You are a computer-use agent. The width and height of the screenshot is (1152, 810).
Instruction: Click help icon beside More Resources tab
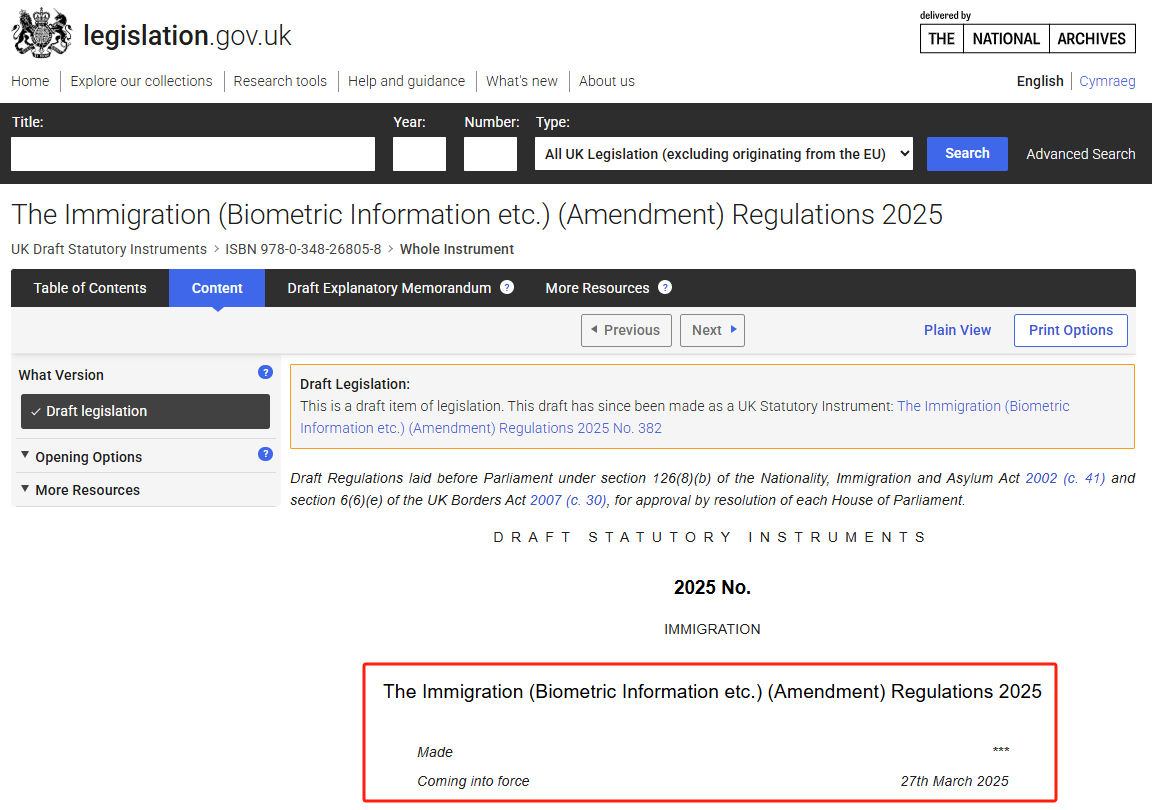[665, 288]
